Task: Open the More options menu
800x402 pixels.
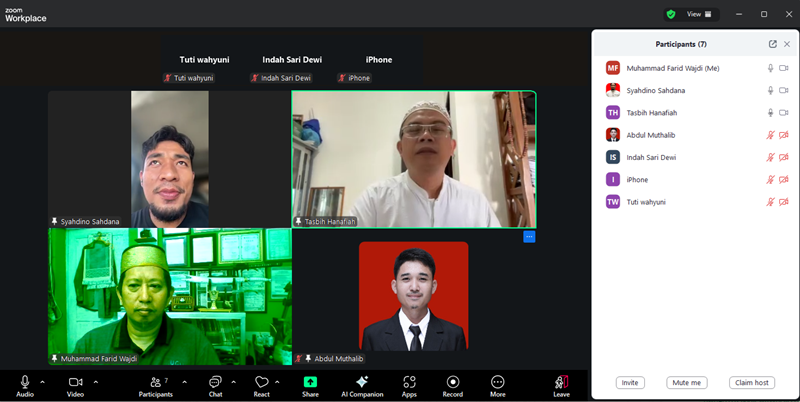Action: [x=497, y=386]
